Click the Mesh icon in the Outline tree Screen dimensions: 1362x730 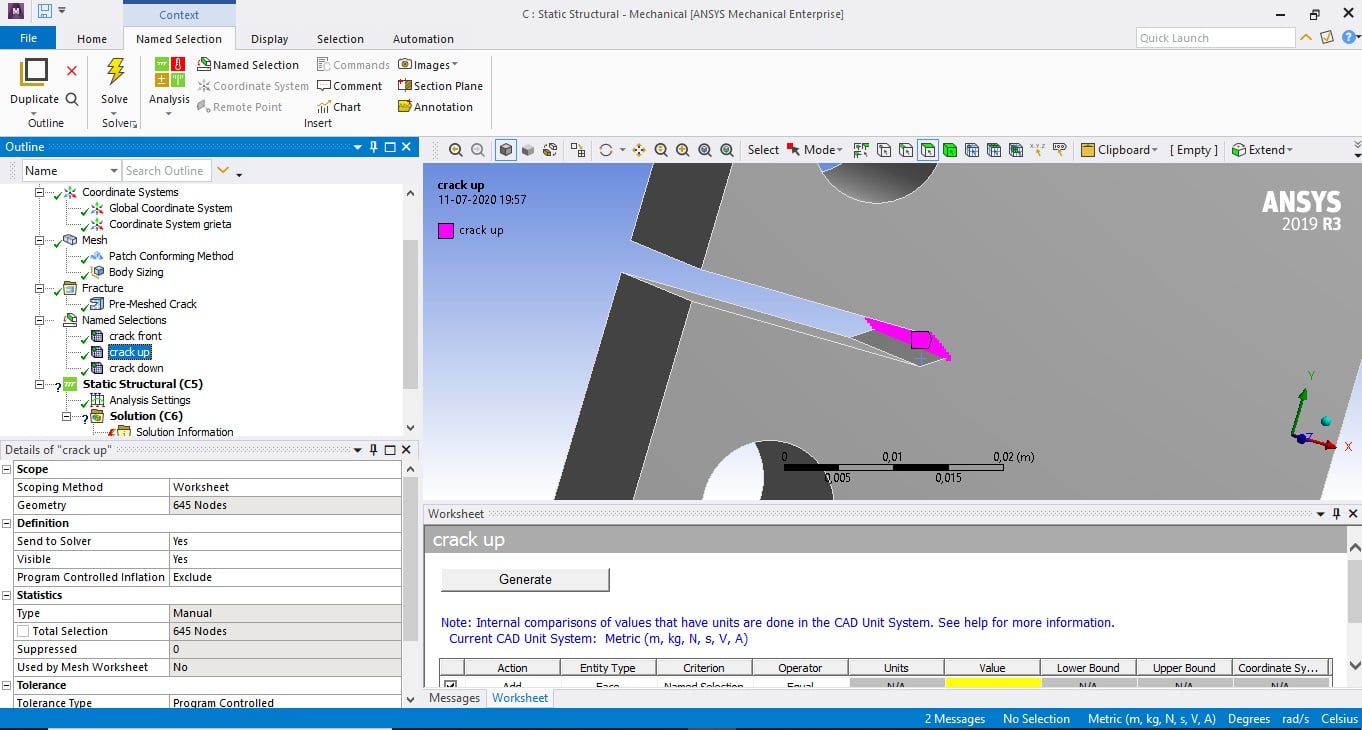pyautogui.click(x=70, y=240)
